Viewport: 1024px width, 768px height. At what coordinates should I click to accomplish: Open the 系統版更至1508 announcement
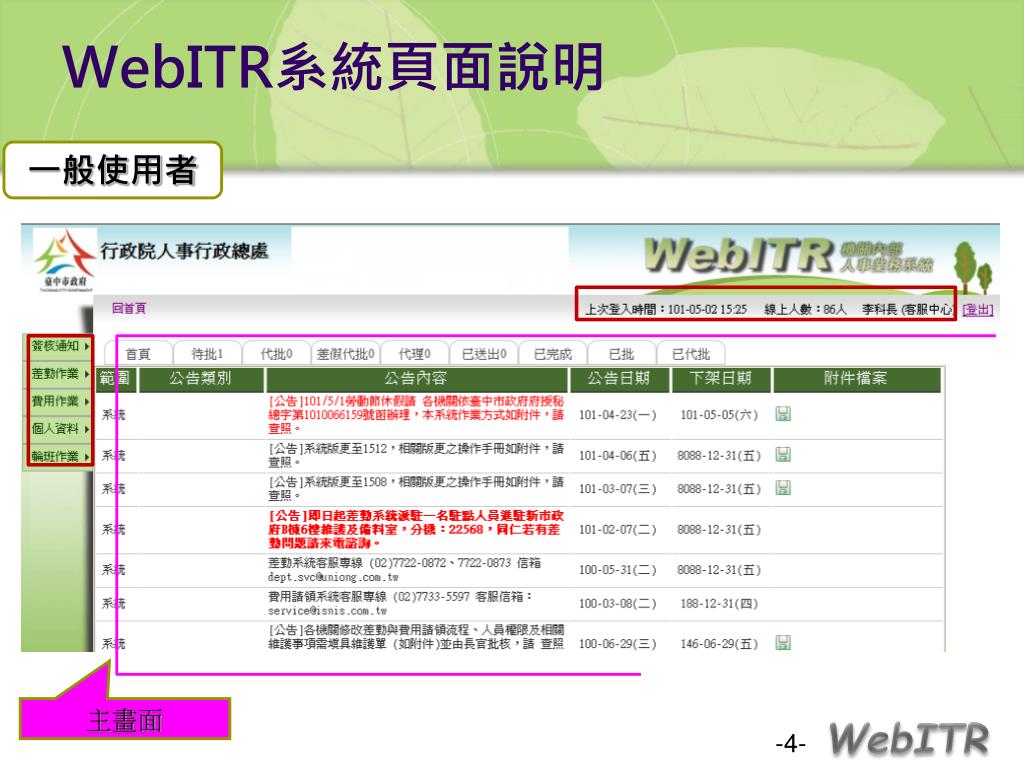tap(416, 488)
